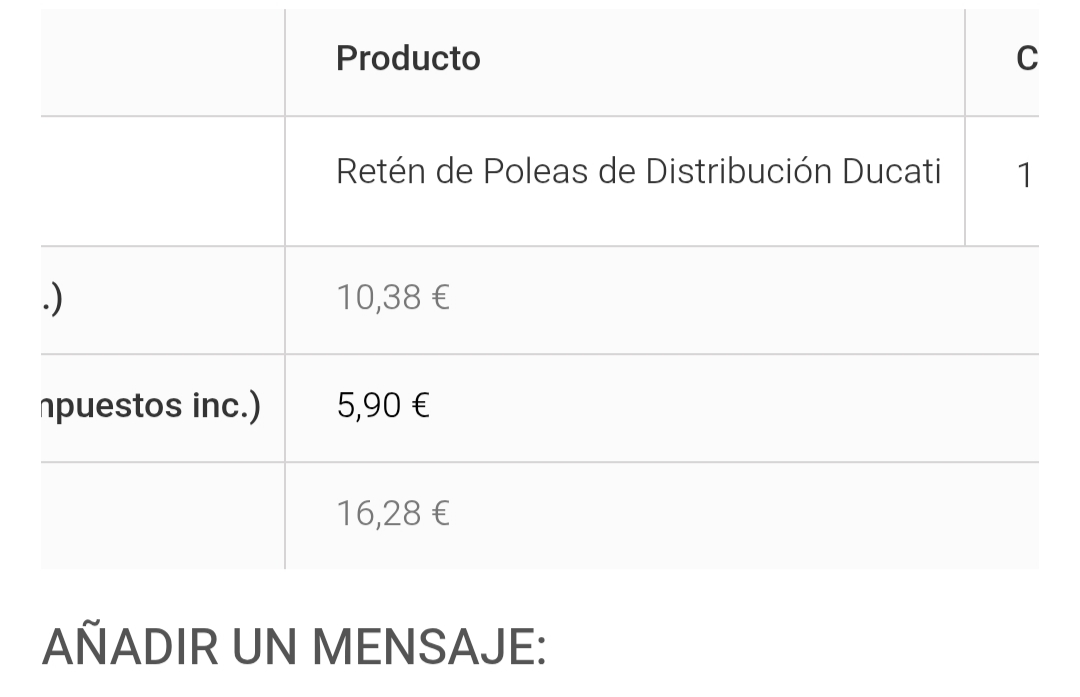The height and width of the screenshot is (697, 1080).
Task: Click the euro sign after 5,90
Action: pyautogui.click(x=421, y=405)
